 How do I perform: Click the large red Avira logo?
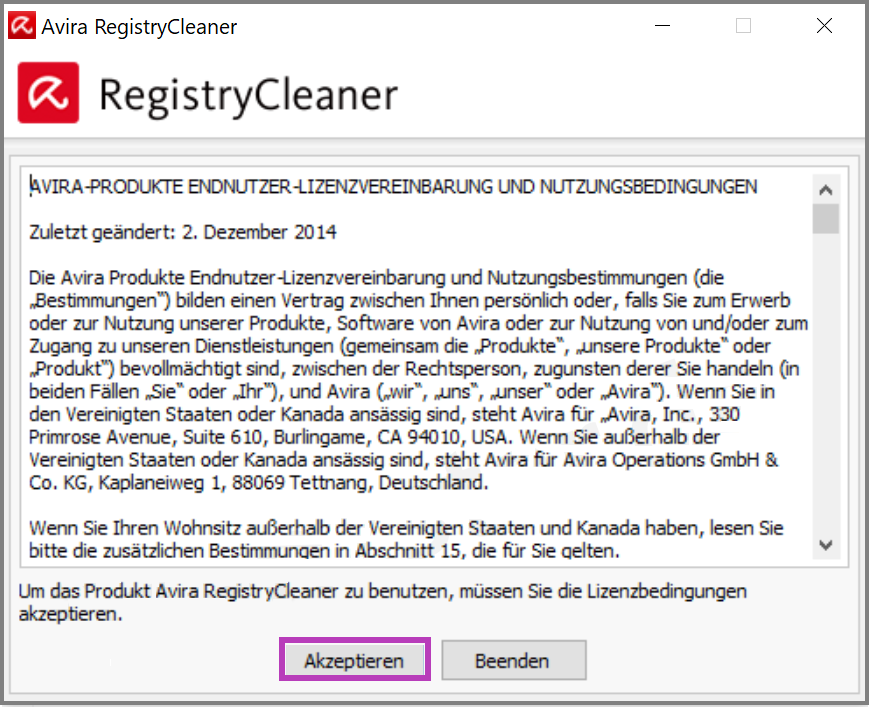point(48,93)
